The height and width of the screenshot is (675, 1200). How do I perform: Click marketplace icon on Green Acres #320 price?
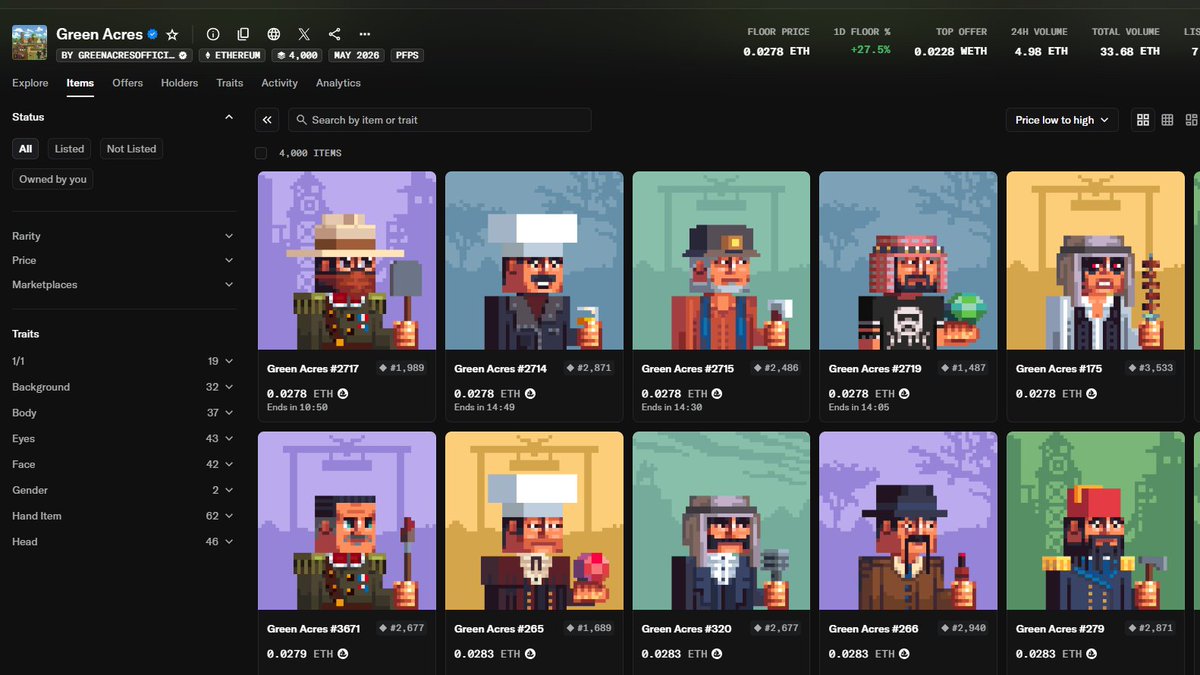(x=717, y=654)
